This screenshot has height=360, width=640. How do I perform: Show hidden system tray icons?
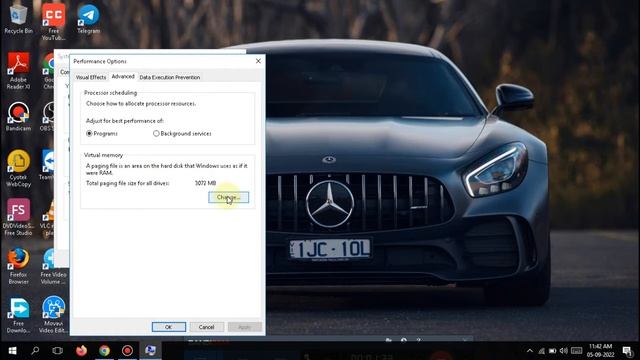click(529, 351)
